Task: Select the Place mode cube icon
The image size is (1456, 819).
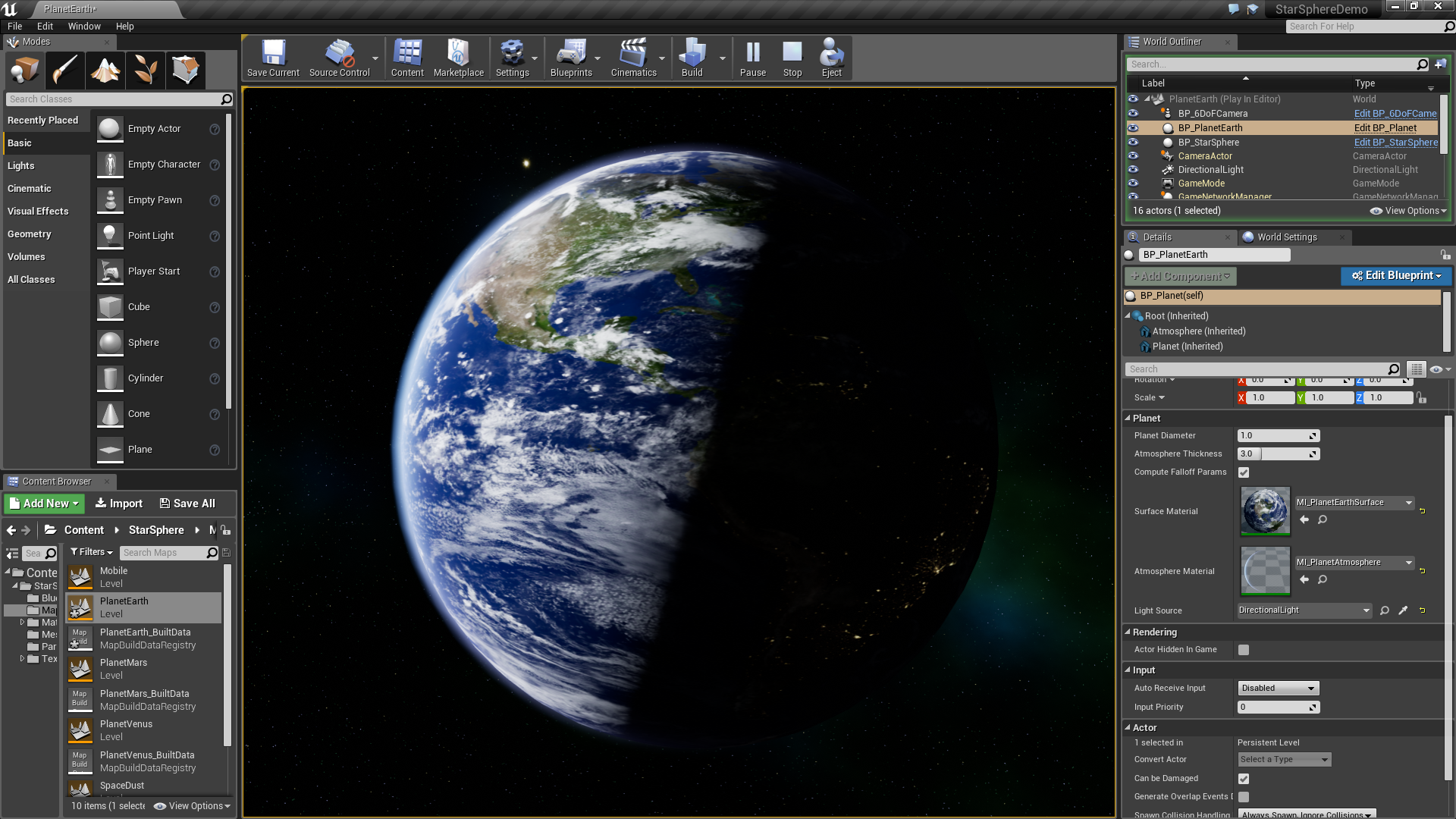Action: pos(25,70)
